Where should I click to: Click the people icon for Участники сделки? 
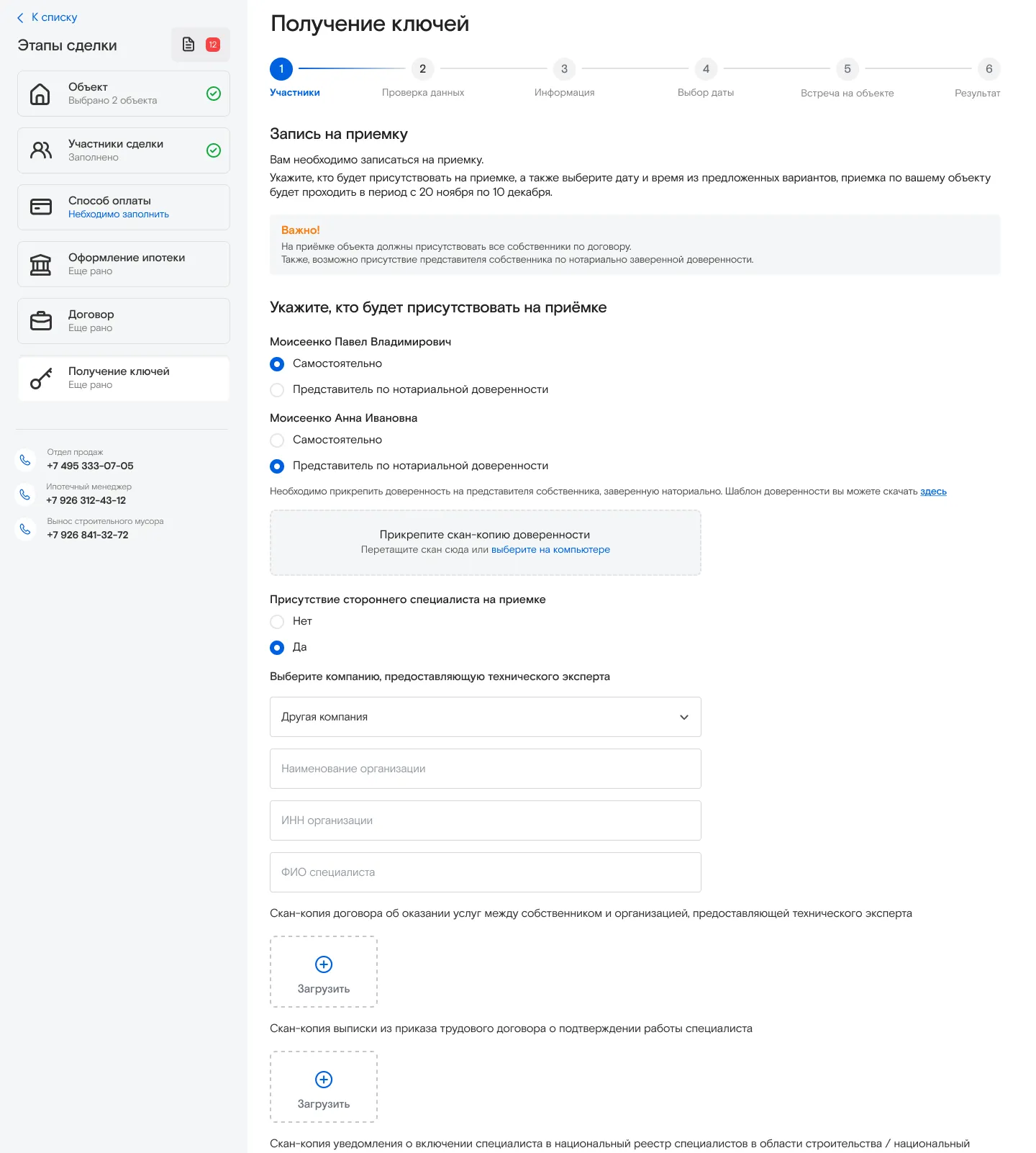coord(40,150)
